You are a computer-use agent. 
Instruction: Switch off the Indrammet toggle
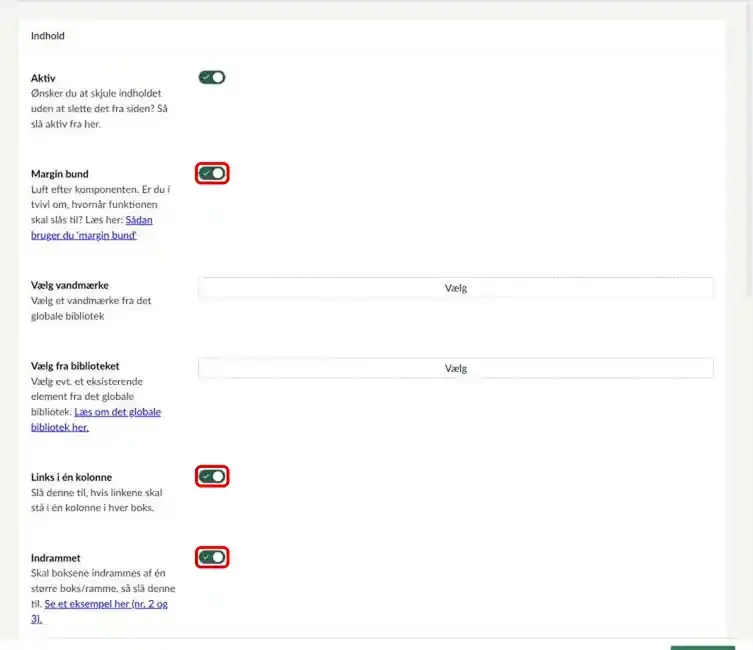(212, 557)
